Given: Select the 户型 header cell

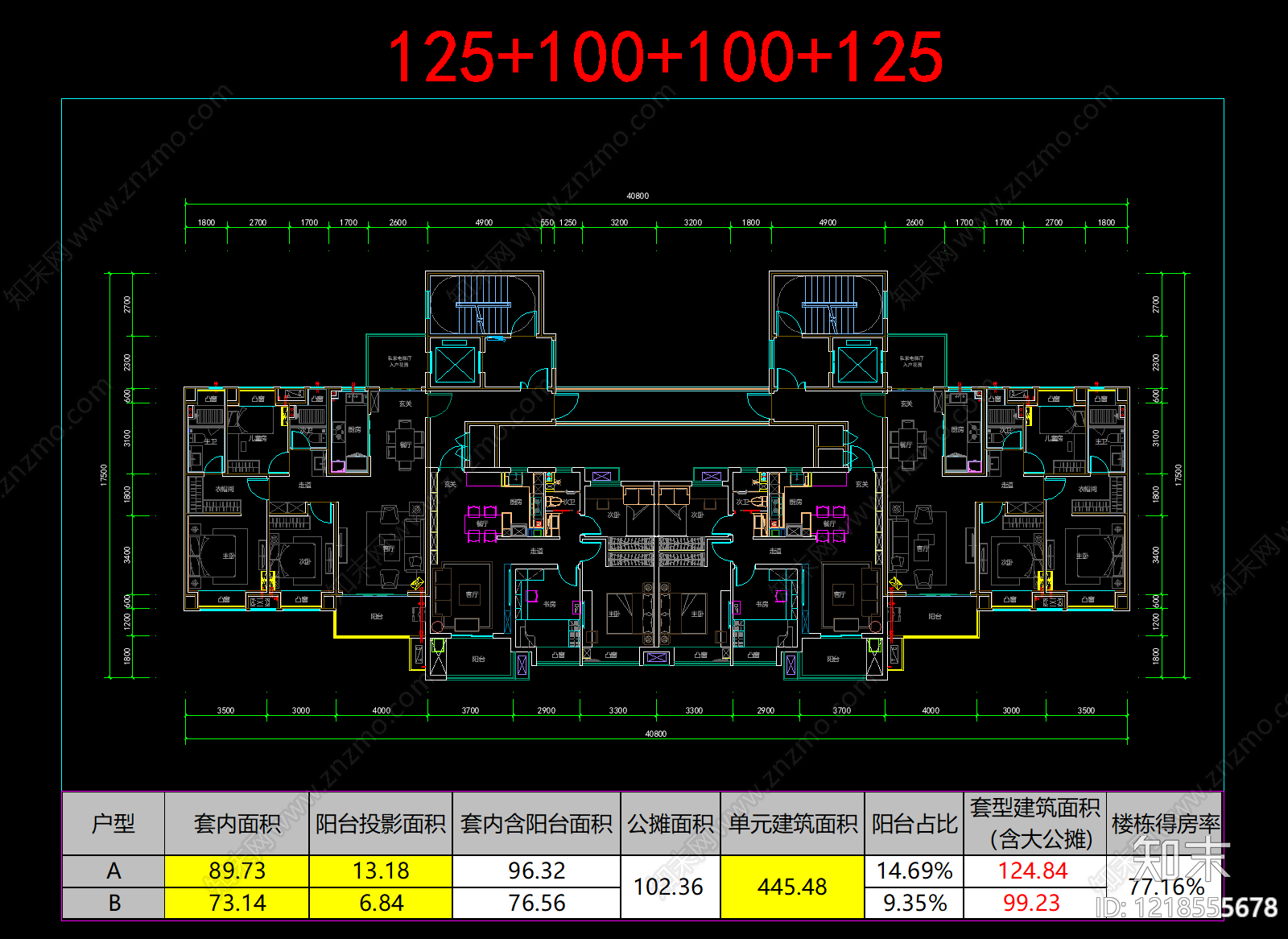Looking at the screenshot, I should [x=114, y=824].
